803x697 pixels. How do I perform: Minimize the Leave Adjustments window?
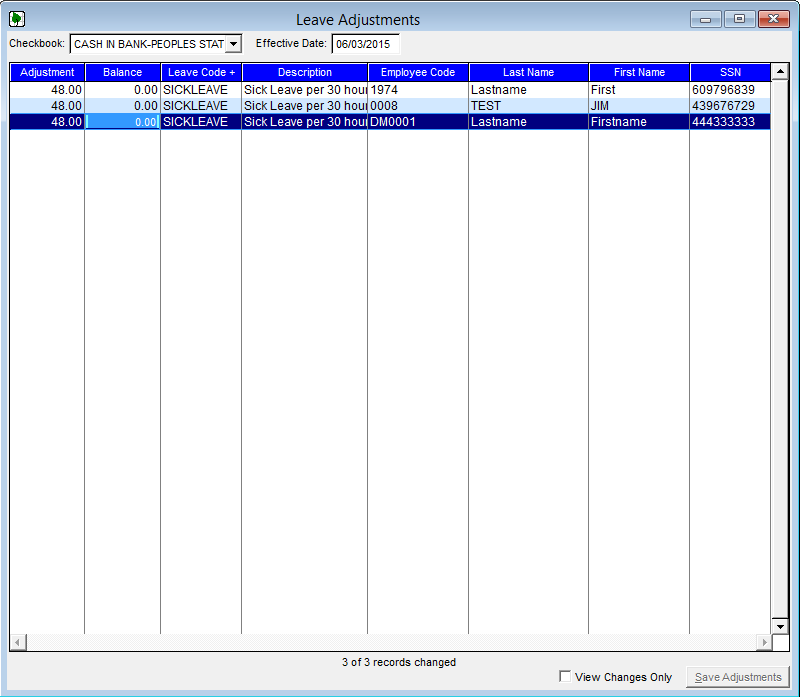(x=705, y=19)
